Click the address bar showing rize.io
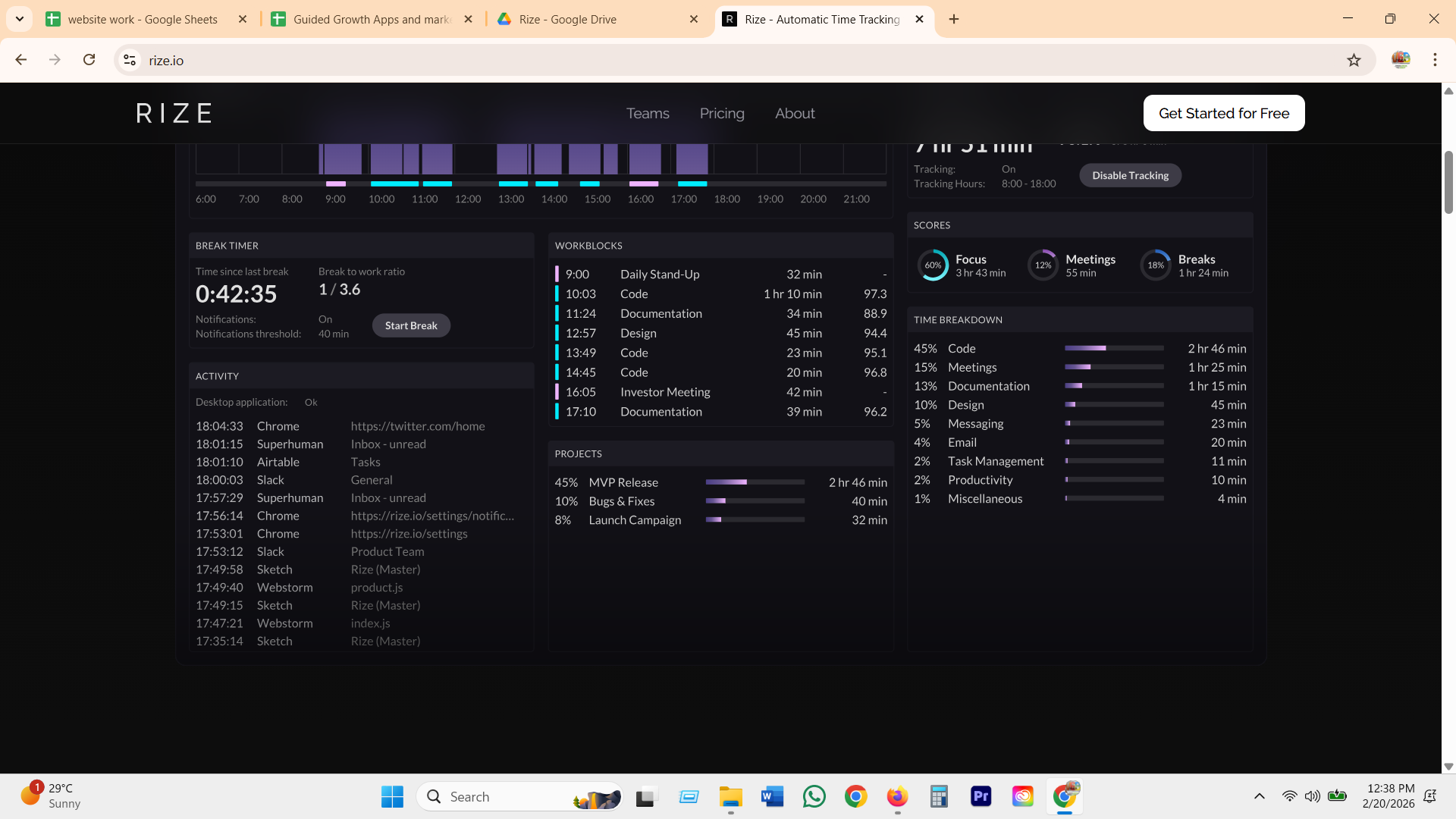Image resolution: width=1456 pixels, height=819 pixels. (743, 60)
